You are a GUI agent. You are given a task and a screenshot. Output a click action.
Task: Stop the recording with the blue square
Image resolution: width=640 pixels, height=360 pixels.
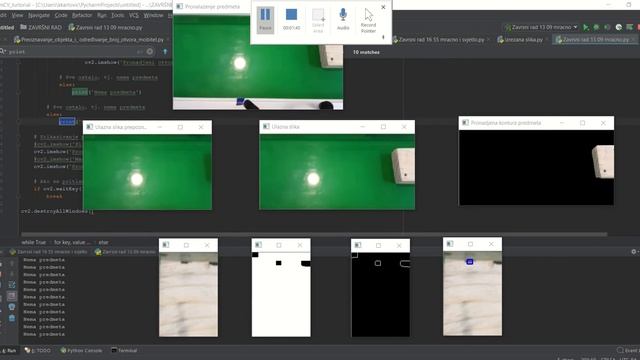[x=291, y=15]
